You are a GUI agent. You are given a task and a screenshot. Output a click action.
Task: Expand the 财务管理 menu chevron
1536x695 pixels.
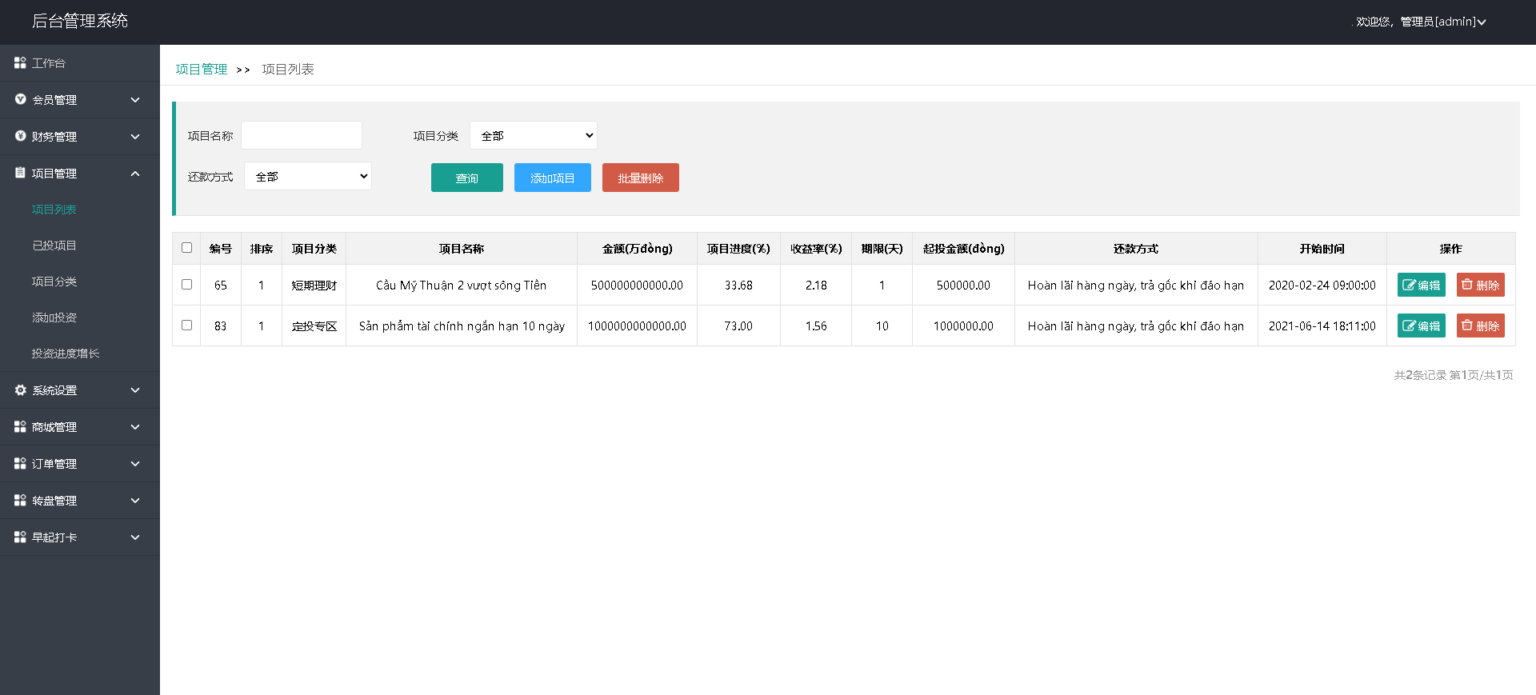[x=135, y=137]
